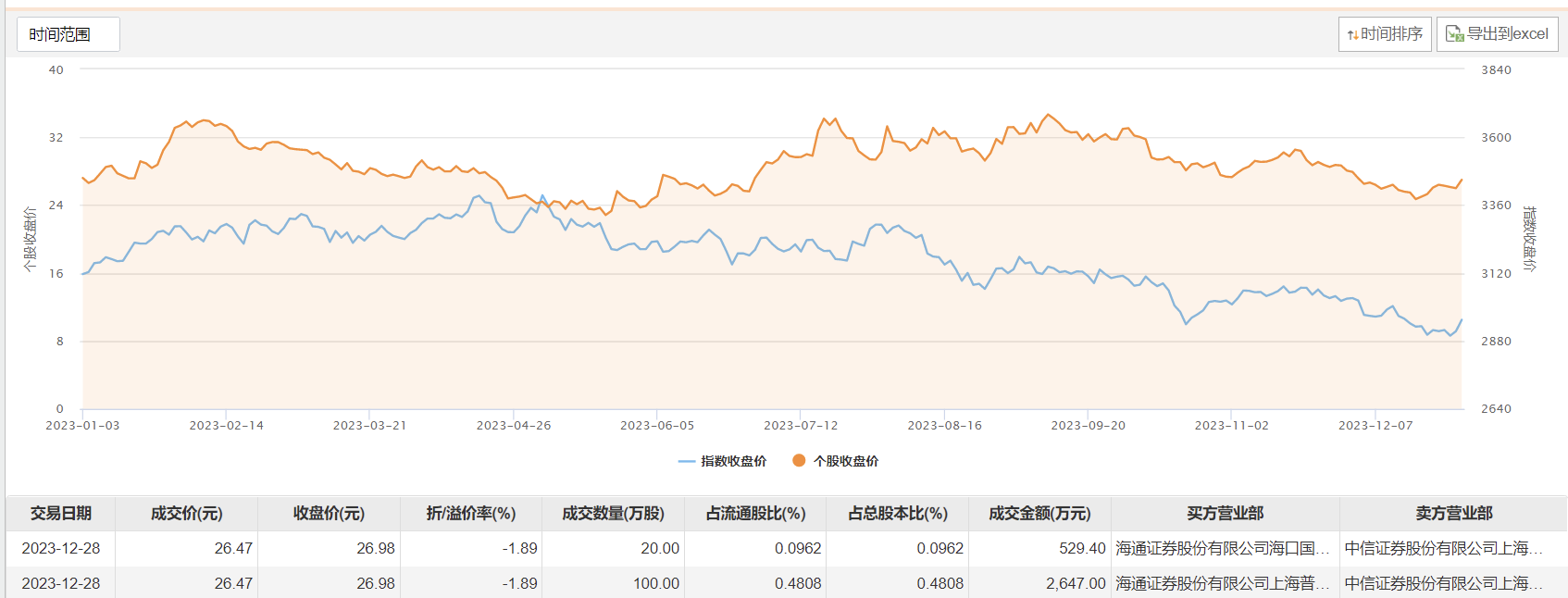Screen dimensions: 1568x598
Task: Click the 时间排序 sort button
Action: point(1385,34)
